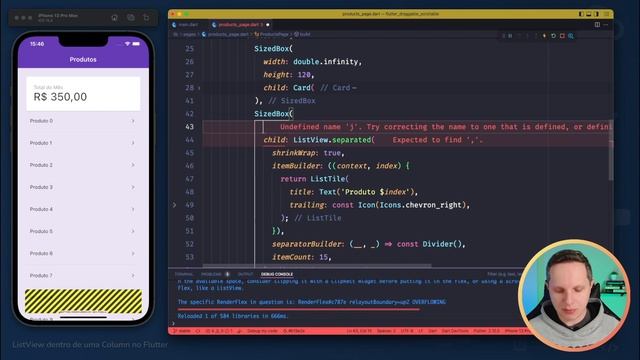
Task: Tap the Produto 6 row in the simulator
Action: [83, 253]
